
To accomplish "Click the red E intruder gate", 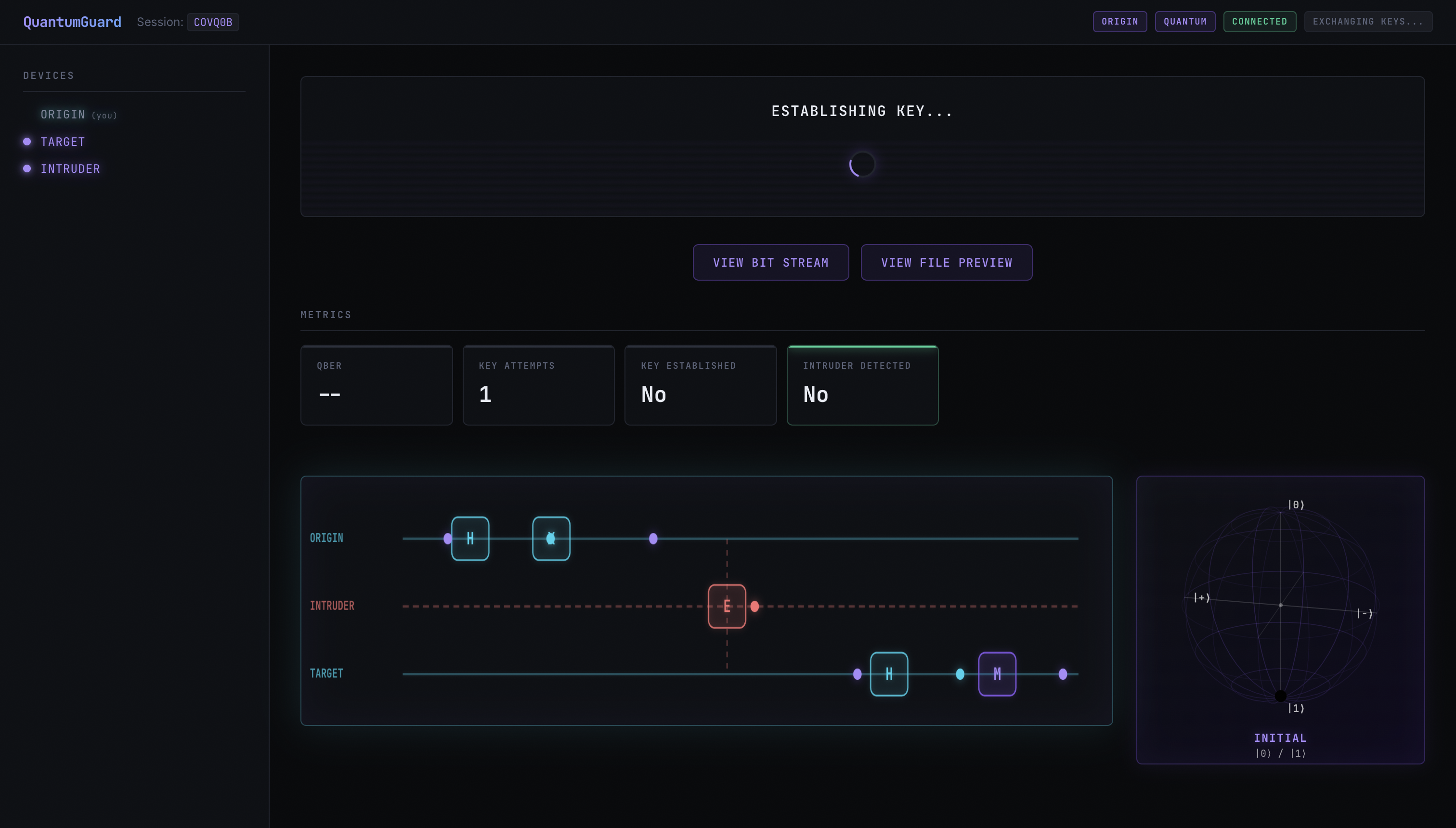I will pos(726,606).
